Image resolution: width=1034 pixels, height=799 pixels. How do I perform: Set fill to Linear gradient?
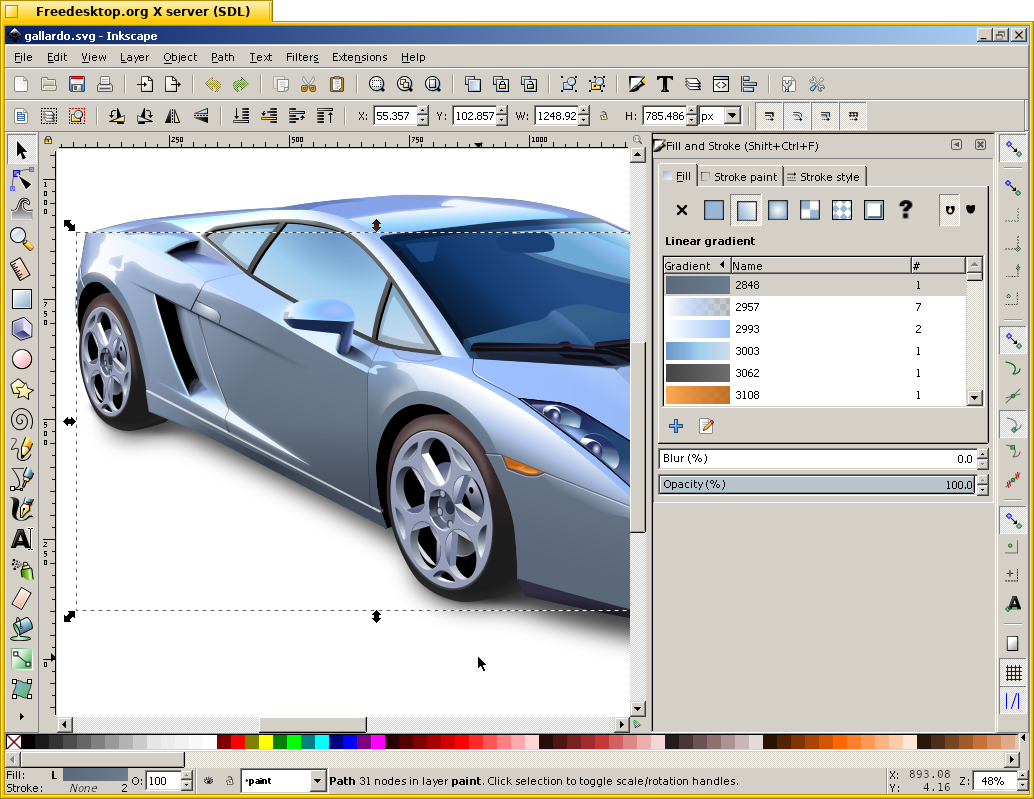click(746, 210)
